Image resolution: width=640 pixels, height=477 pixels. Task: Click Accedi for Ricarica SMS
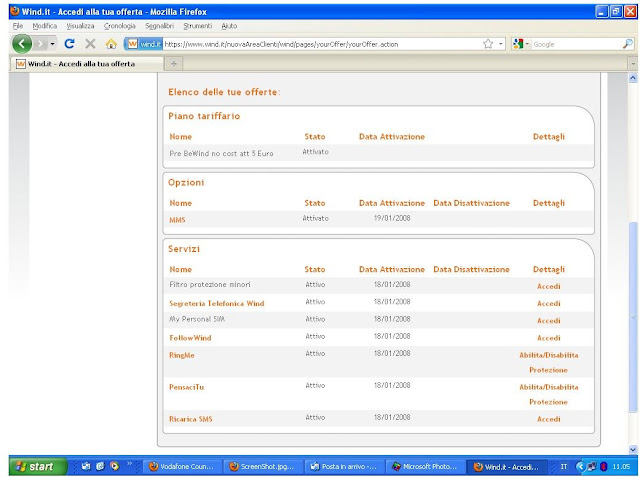click(549, 419)
